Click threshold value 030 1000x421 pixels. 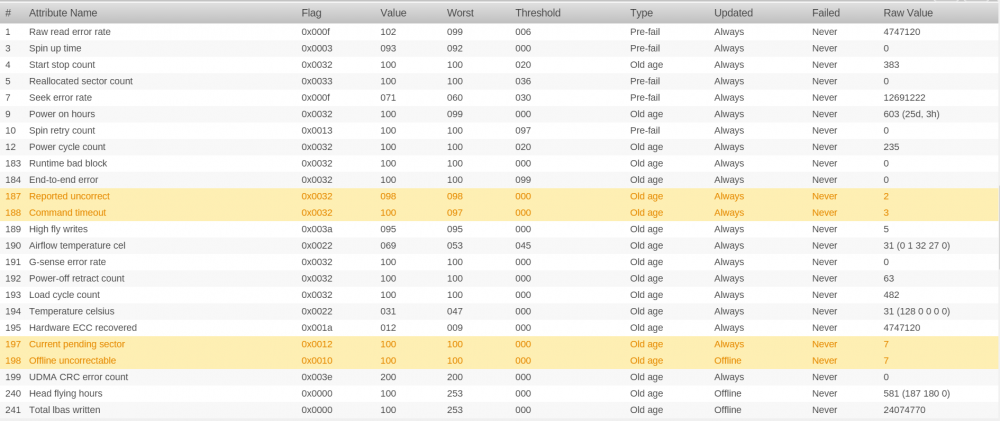pyautogui.click(x=523, y=98)
